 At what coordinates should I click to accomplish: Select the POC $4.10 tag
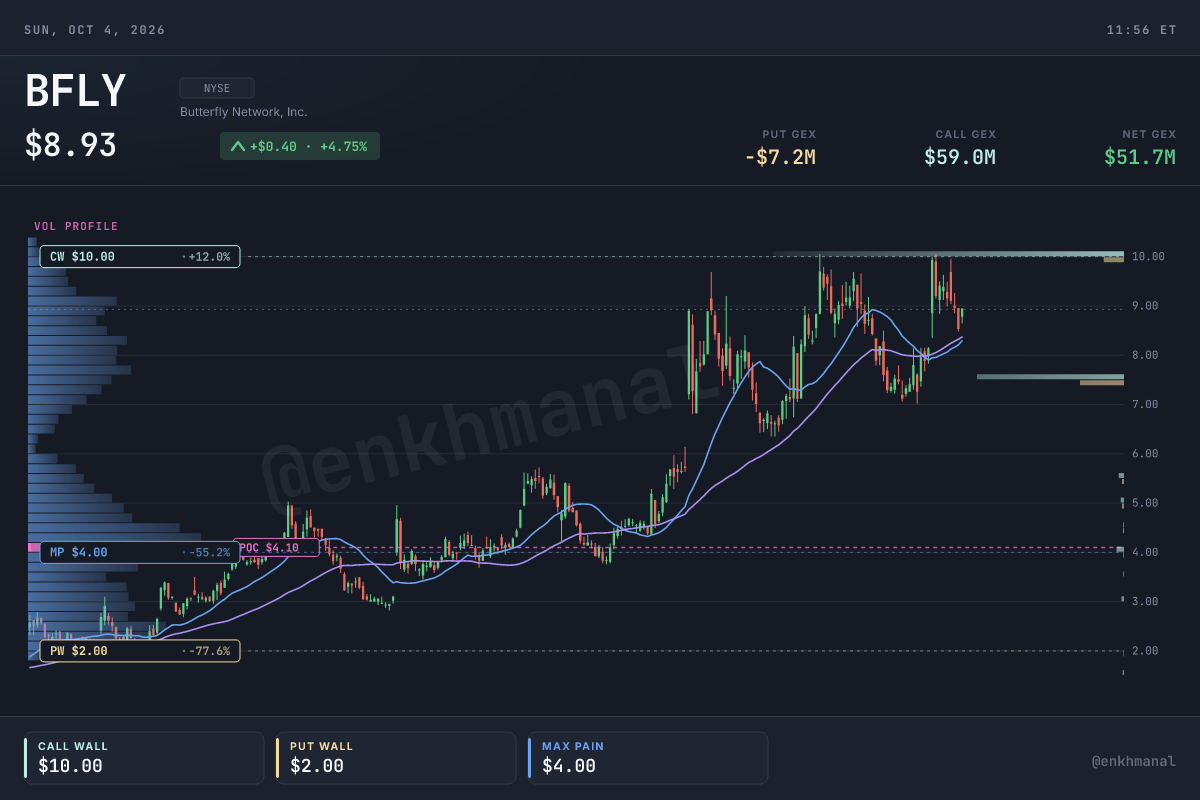[276, 548]
